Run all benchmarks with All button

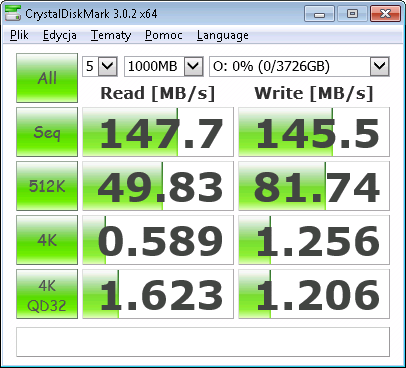point(47,78)
